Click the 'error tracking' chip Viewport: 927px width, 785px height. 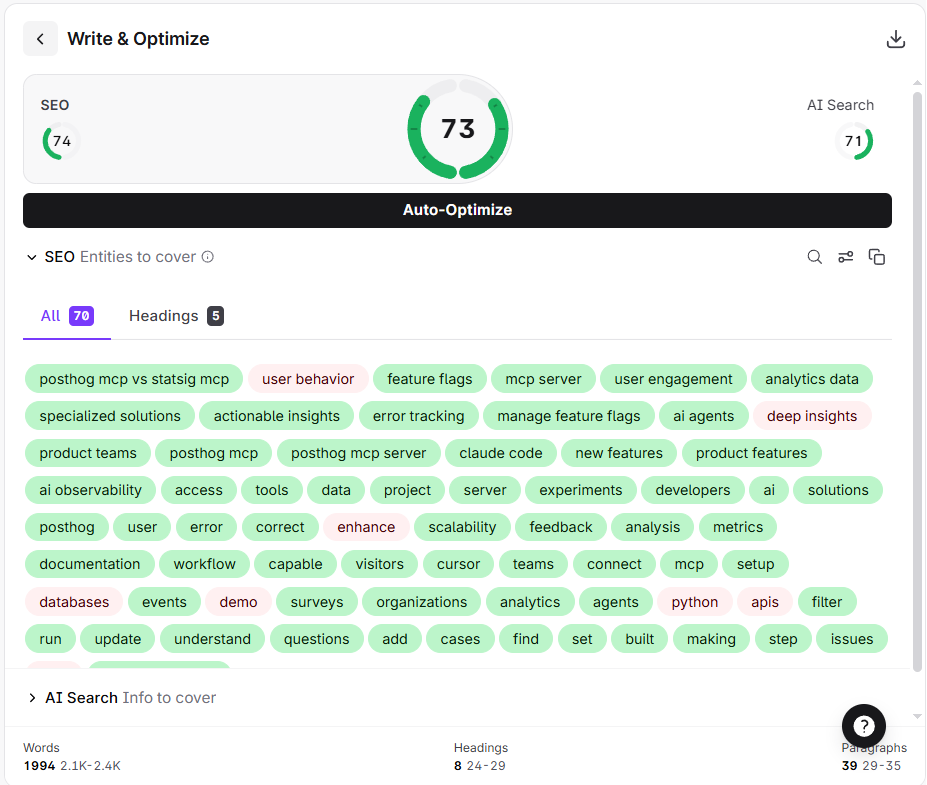[x=419, y=416]
